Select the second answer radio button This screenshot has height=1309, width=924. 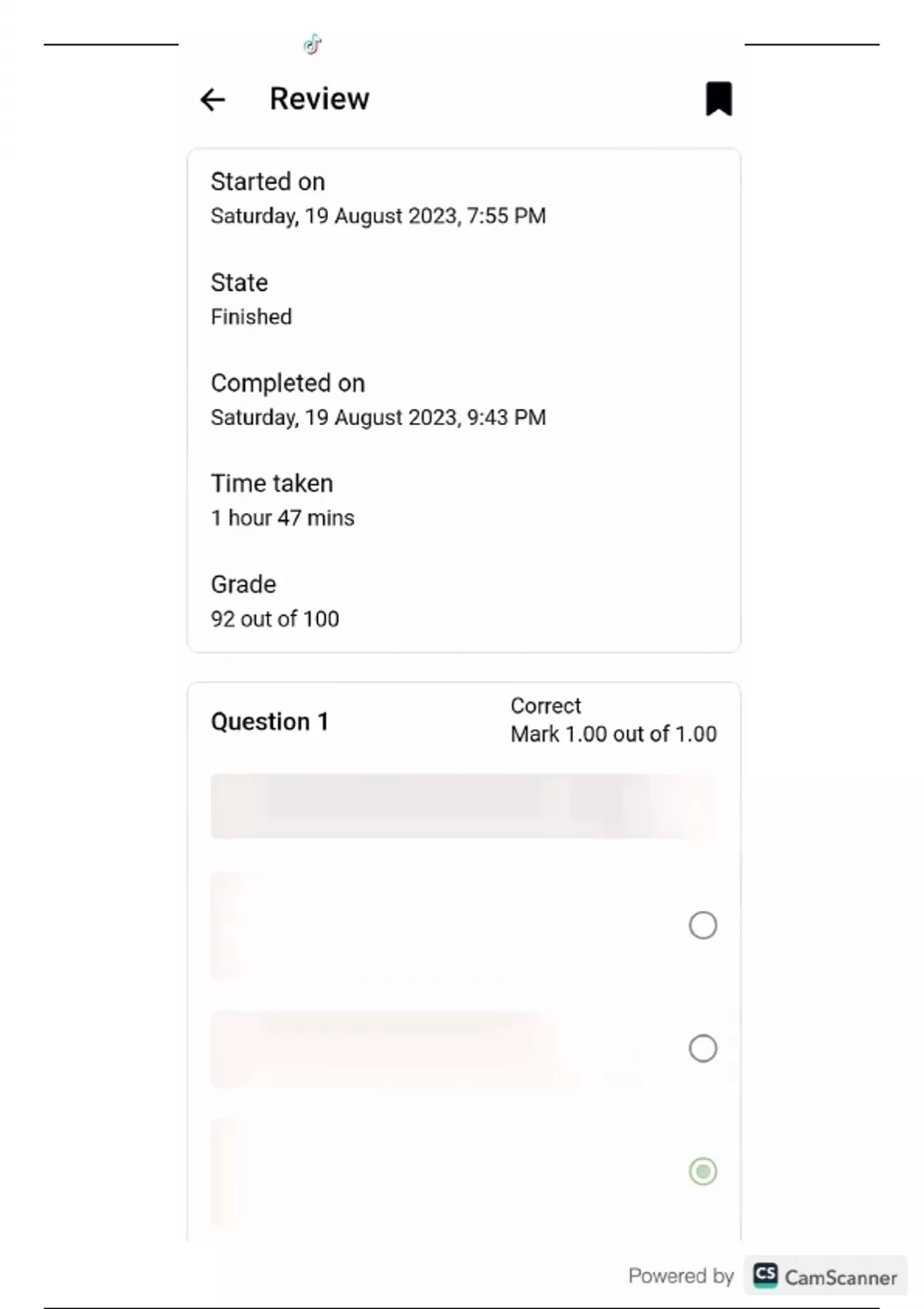pos(702,1048)
